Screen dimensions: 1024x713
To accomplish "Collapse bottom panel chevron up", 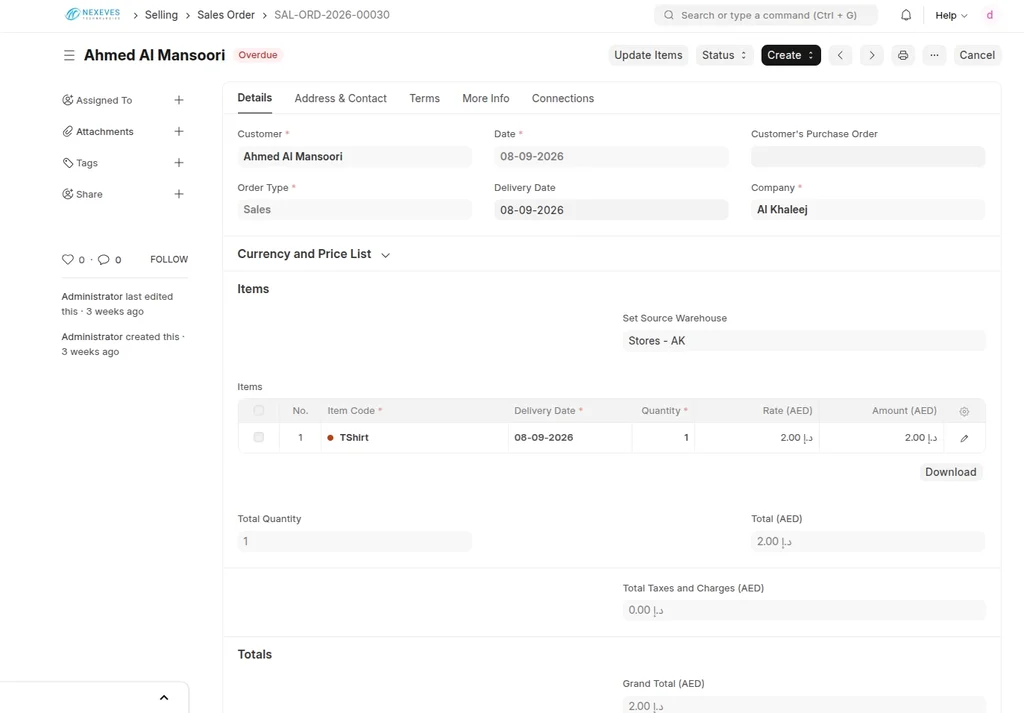I will [x=164, y=697].
